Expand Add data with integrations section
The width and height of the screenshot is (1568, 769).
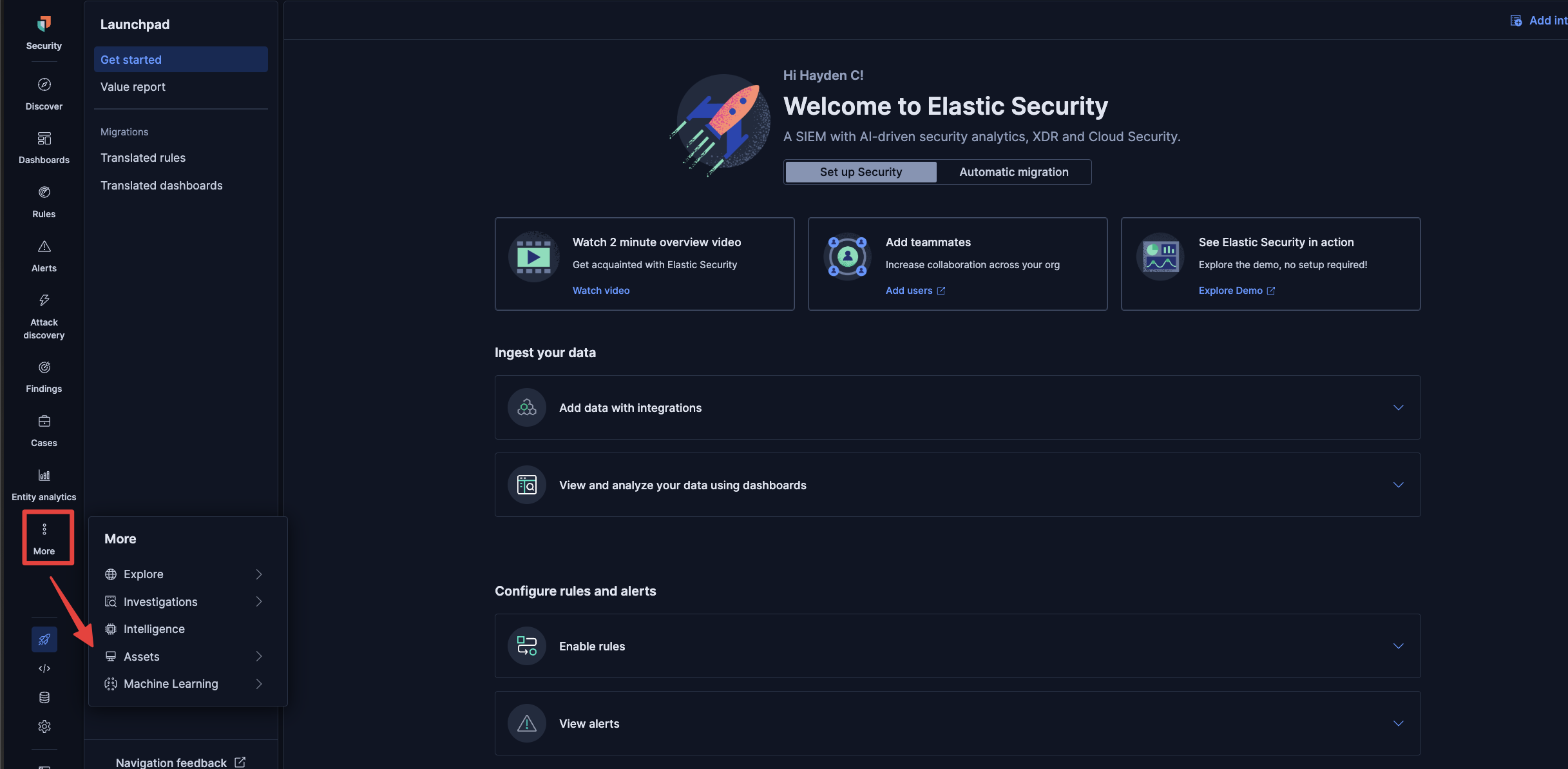(1398, 407)
